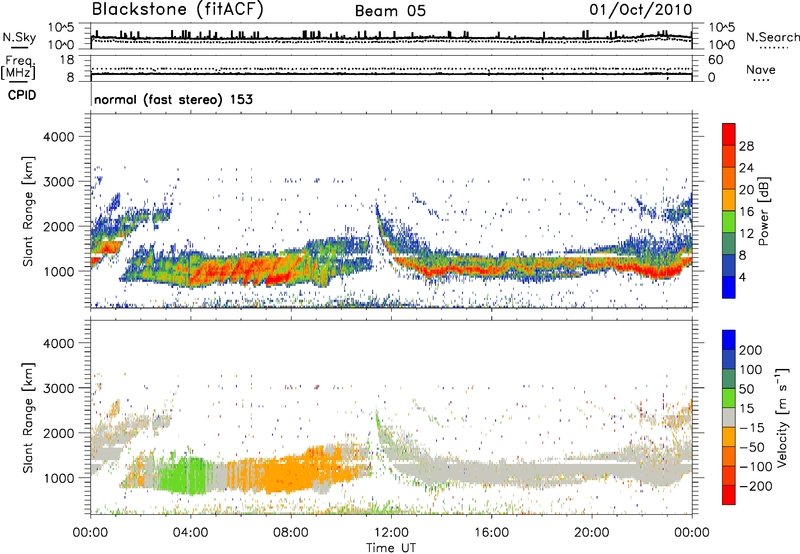Click the 'Blackstone (fitACF)' title text
Image resolution: width=800 pixels, height=554 pixels.
click(178, 10)
